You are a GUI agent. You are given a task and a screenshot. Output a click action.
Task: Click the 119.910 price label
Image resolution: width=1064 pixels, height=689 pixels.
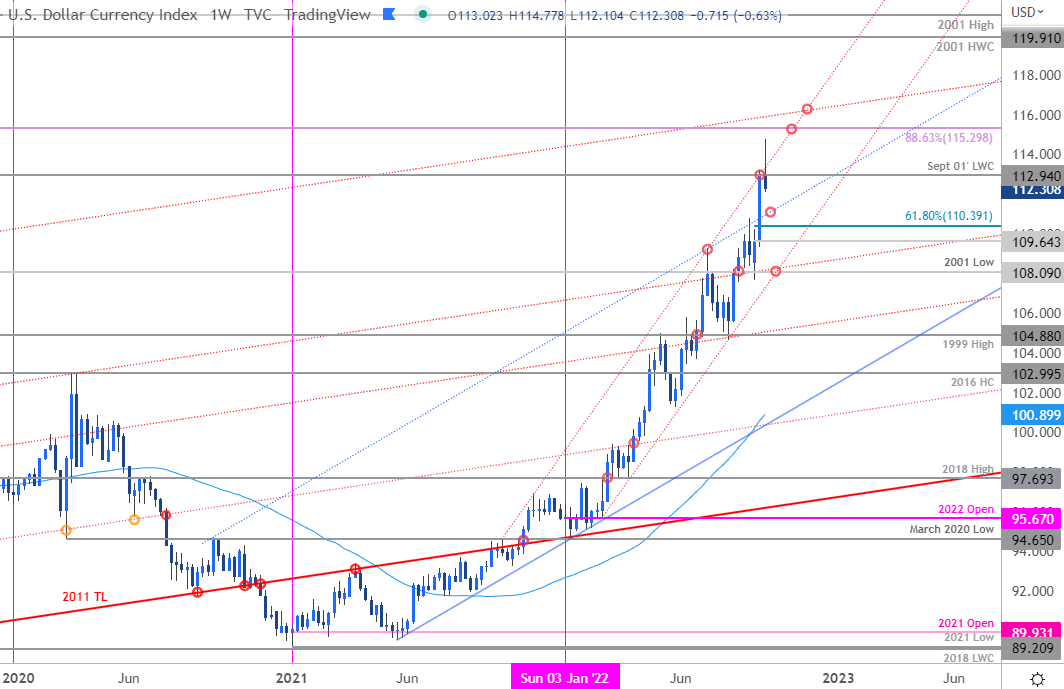(x=1033, y=38)
